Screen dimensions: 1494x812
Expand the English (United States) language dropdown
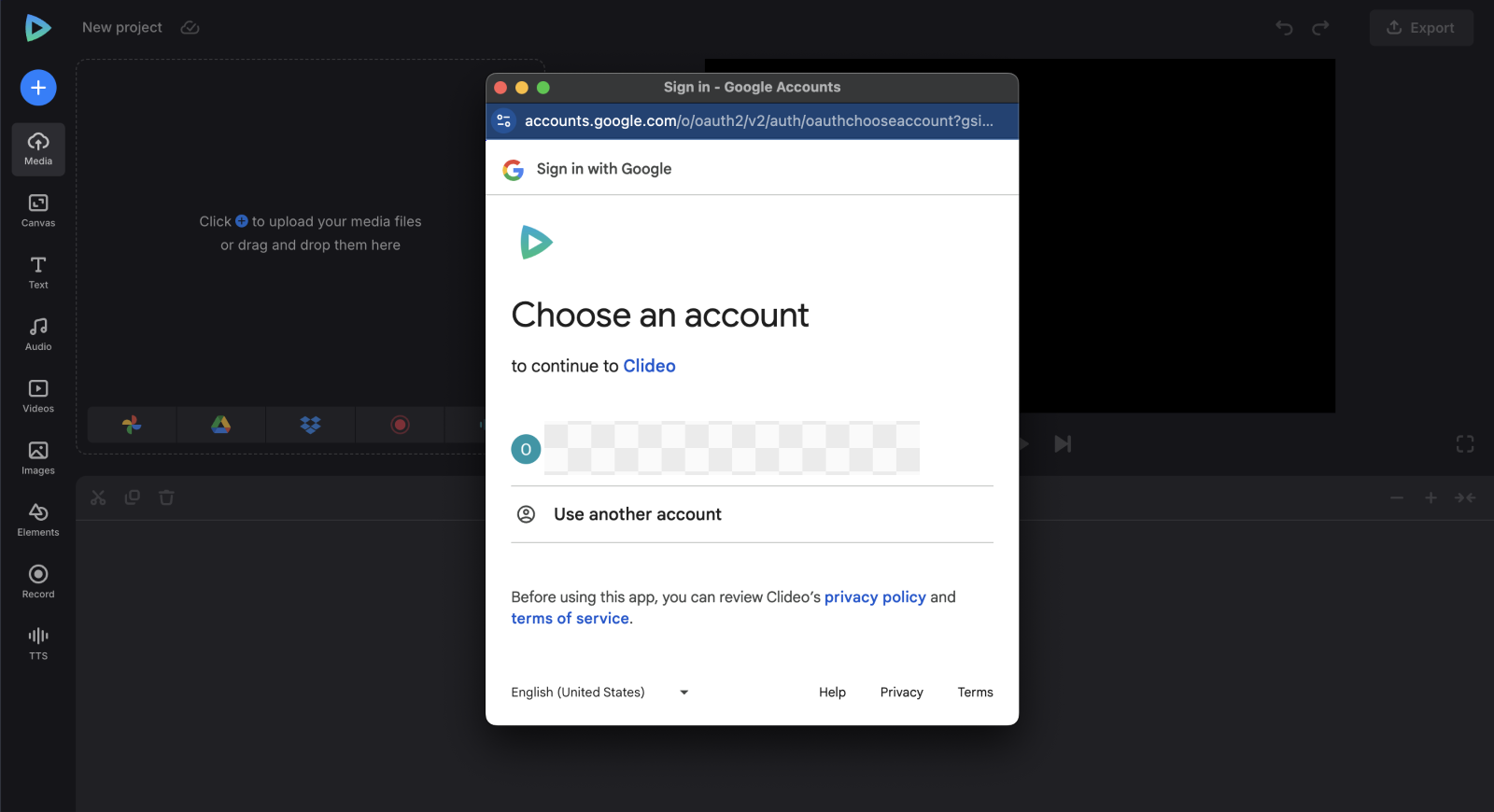click(x=599, y=693)
